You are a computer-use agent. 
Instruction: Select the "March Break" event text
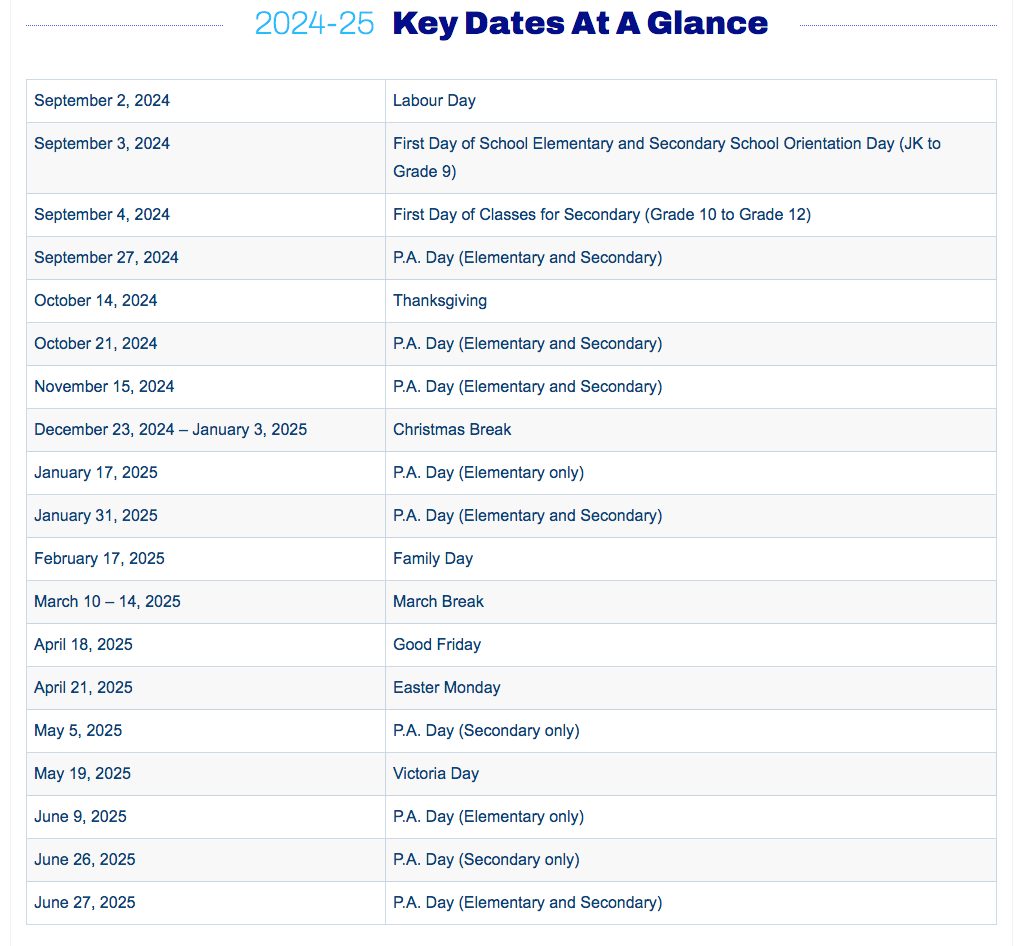pos(438,602)
